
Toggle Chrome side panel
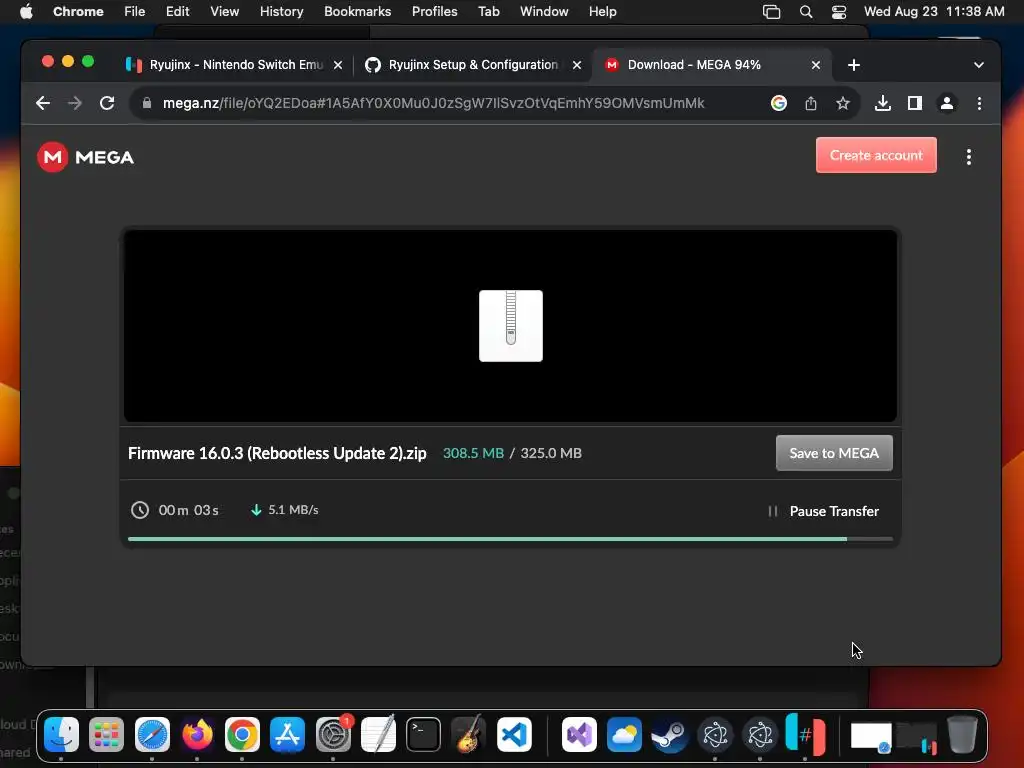(914, 103)
